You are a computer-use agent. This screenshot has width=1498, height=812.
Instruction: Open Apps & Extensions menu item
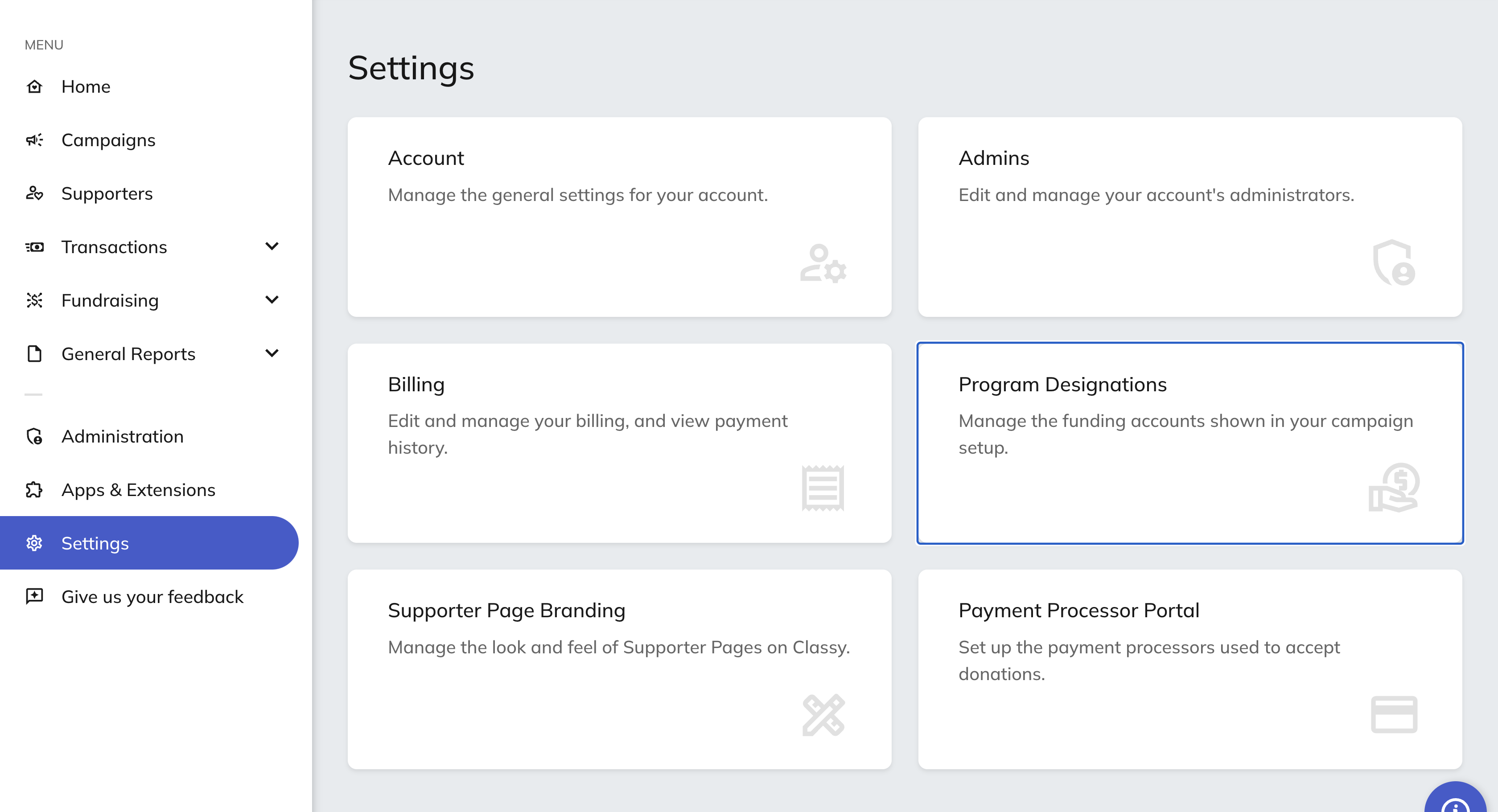(138, 491)
